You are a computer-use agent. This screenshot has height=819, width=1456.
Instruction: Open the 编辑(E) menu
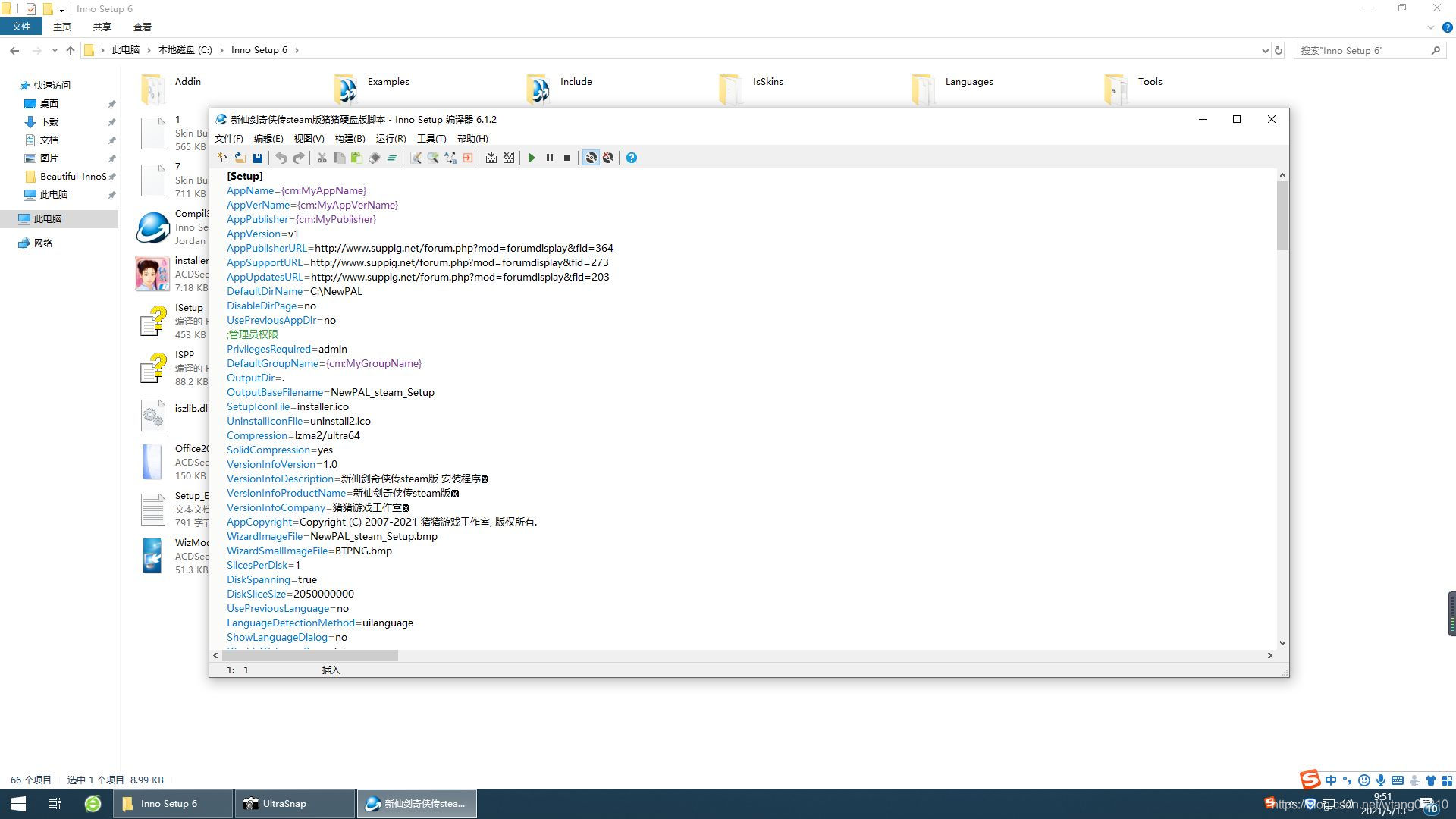268,138
